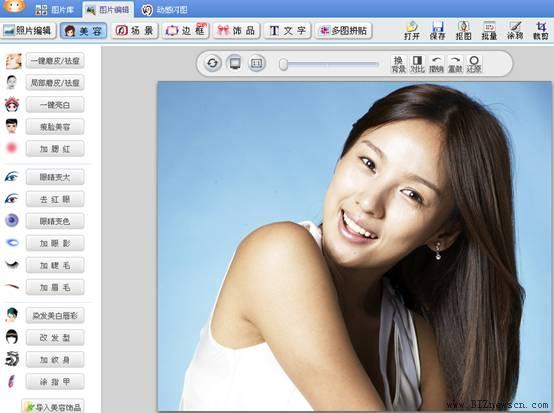
Task: Toggle the 对比 compare view
Action: tap(417, 64)
